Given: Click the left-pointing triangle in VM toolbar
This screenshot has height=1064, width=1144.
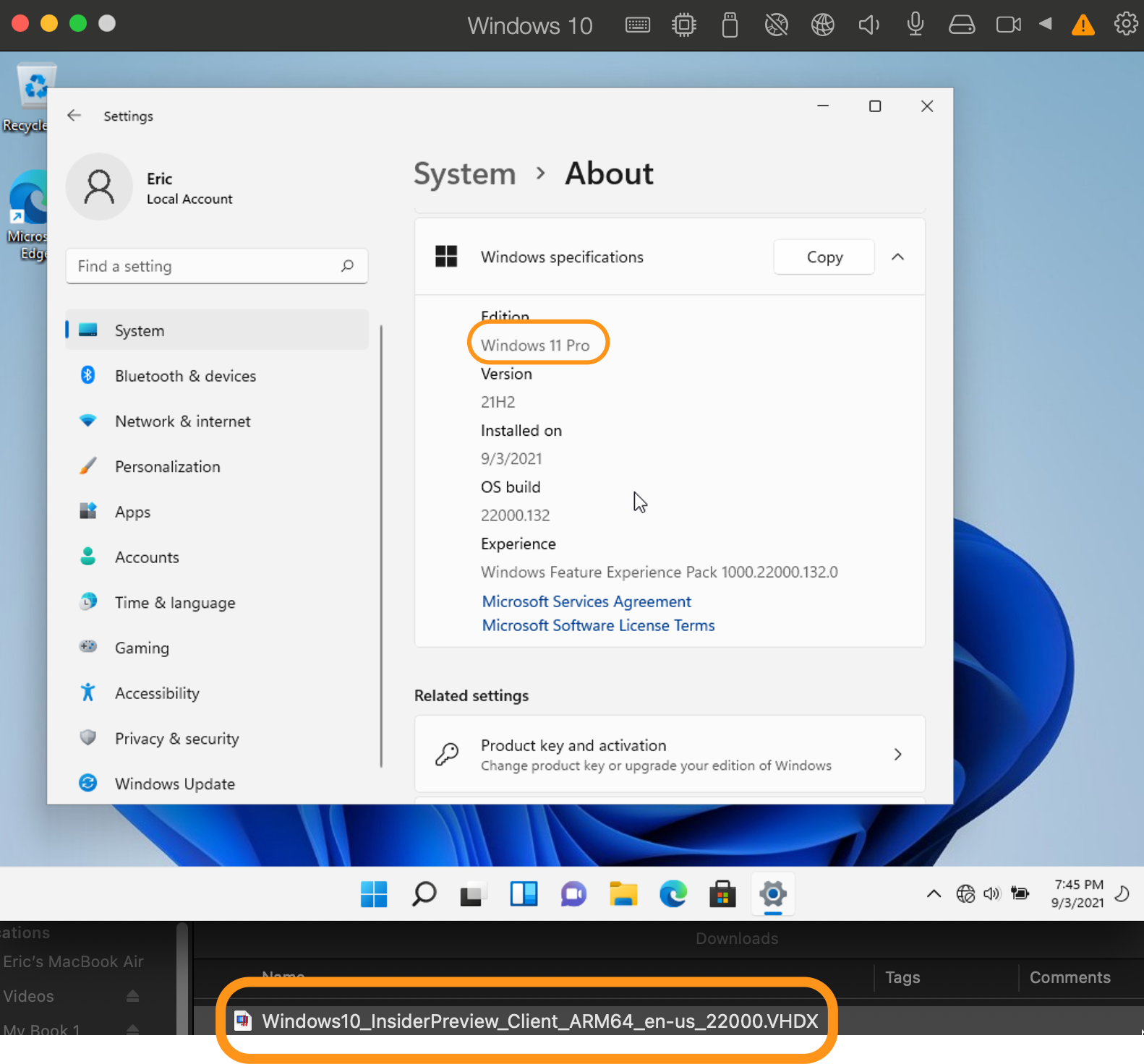Looking at the screenshot, I should (x=1045, y=24).
